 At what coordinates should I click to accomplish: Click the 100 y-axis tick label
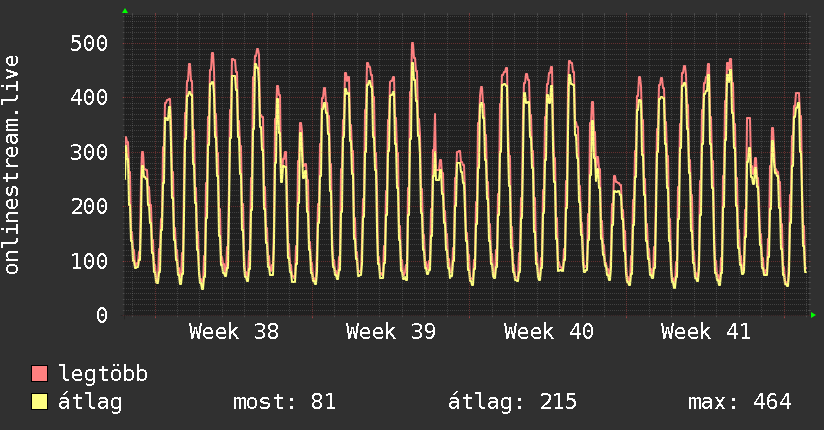click(89, 261)
